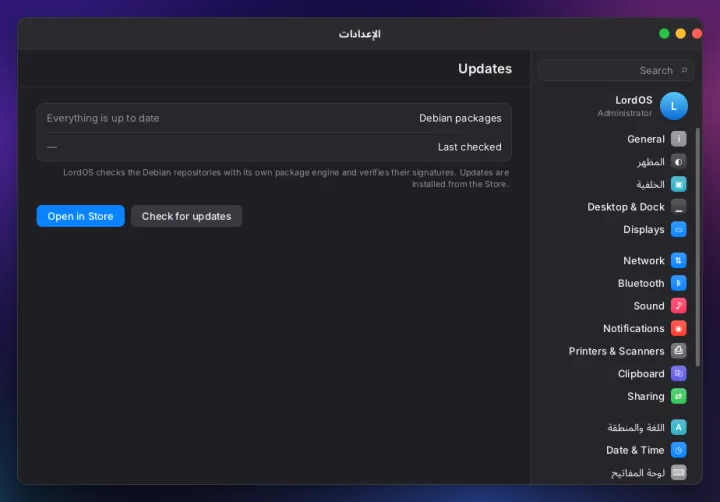
Task: Click the Sharing label
Action: point(646,396)
